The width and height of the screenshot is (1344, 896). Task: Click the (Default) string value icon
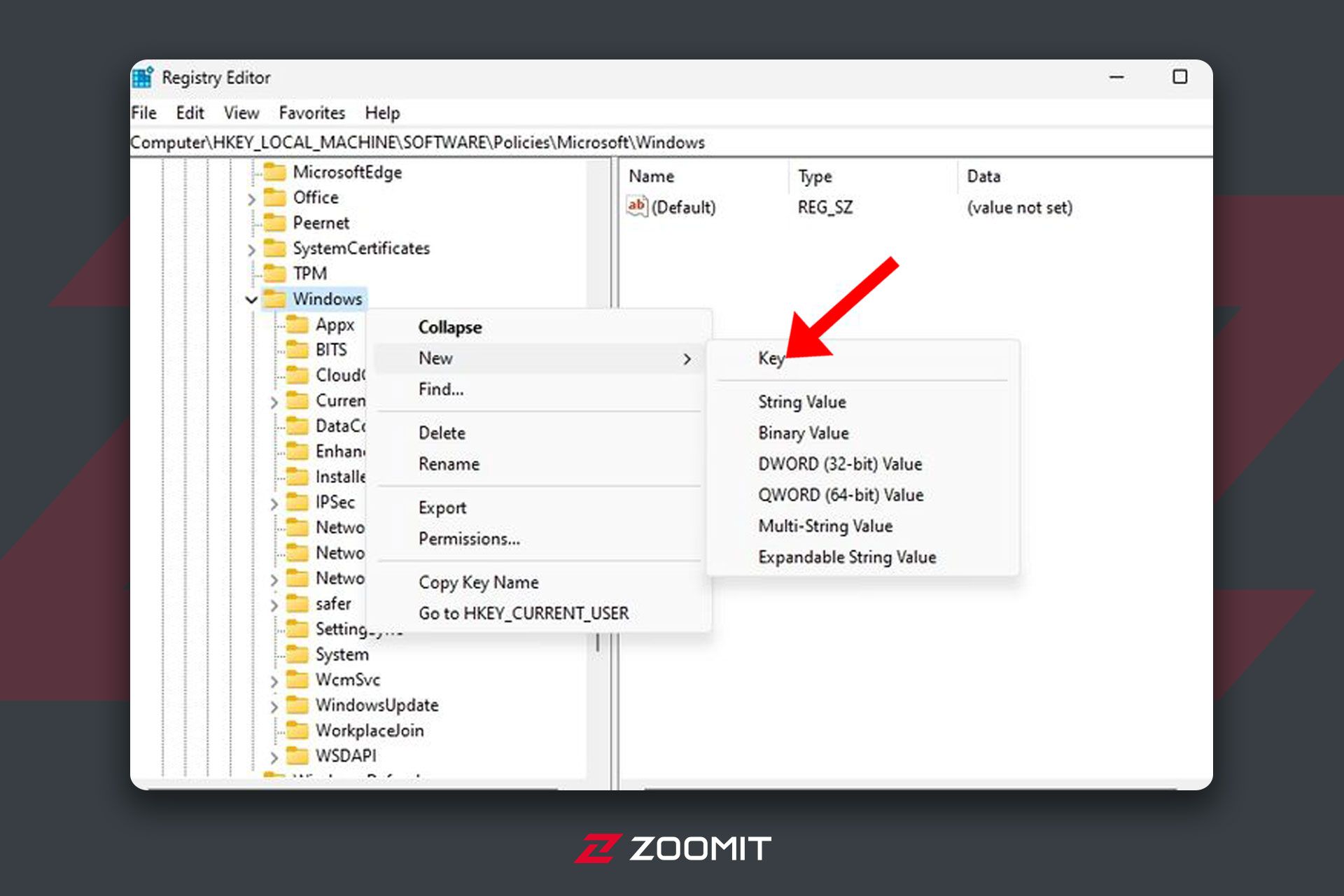pos(636,206)
